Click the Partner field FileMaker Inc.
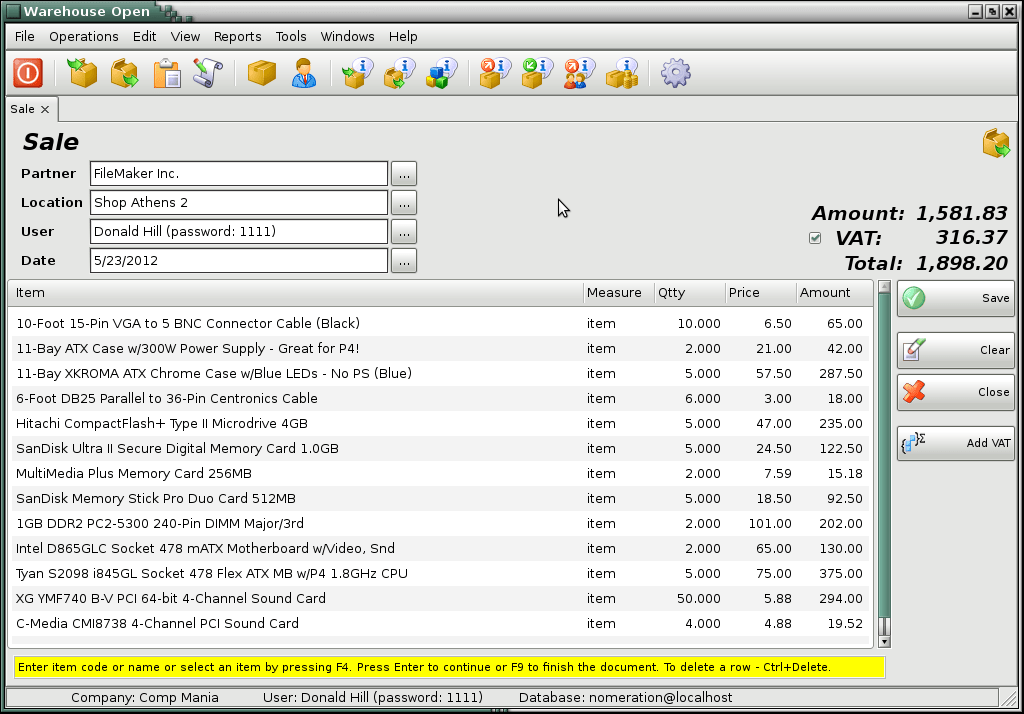This screenshot has width=1024, height=714. click(239, 174)
